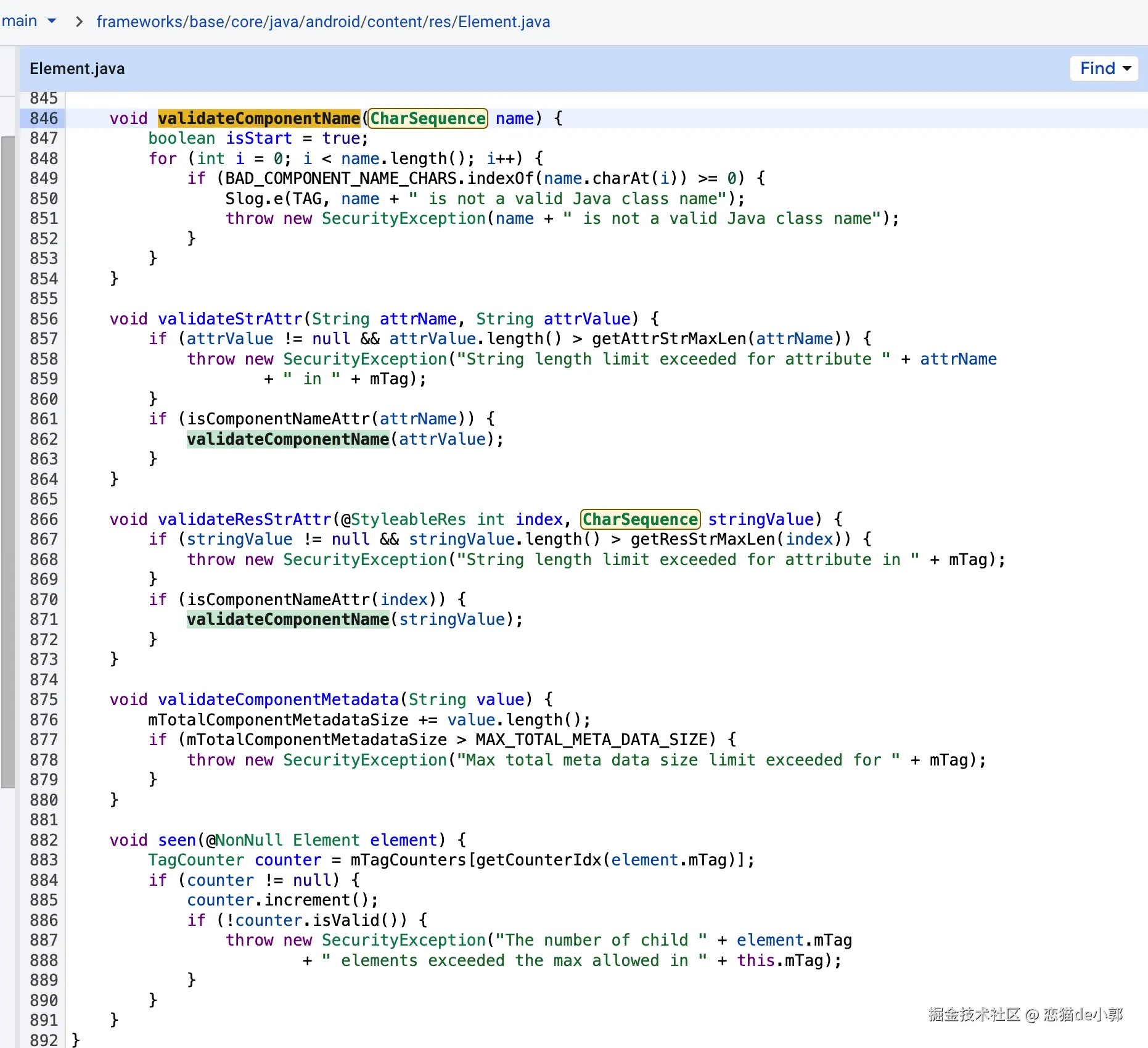Open the "main" branch dropdown
1148x1048 pixels.
coord(29,21)
